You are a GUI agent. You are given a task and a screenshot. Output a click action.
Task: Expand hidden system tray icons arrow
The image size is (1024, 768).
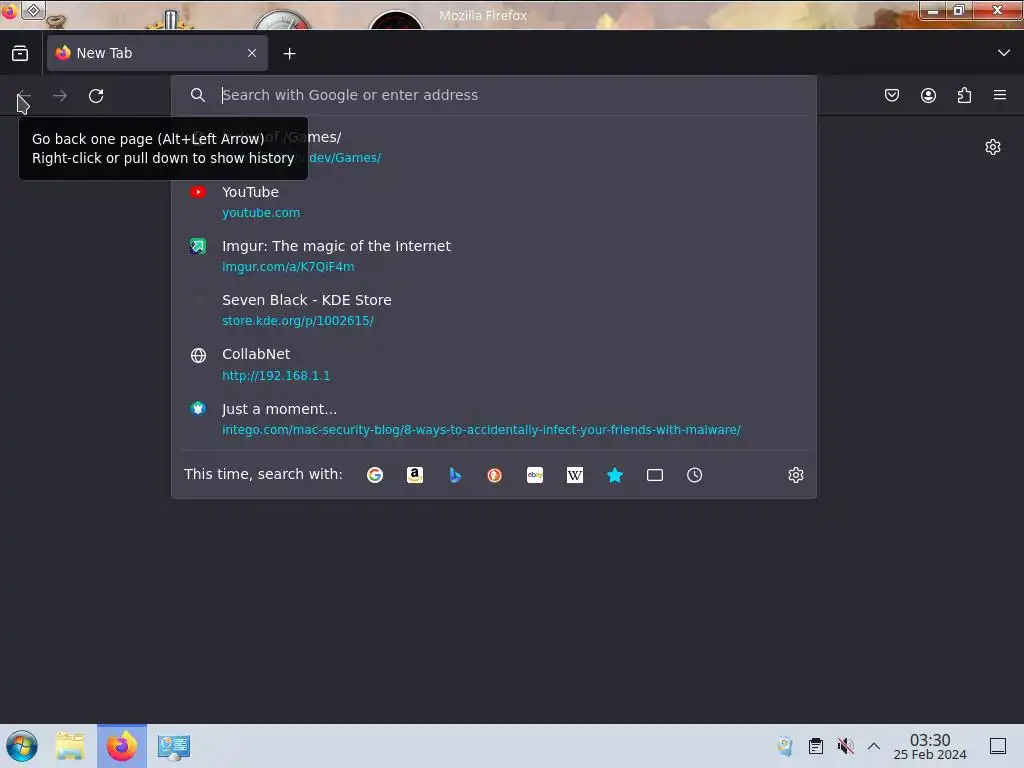coord(874,746)
